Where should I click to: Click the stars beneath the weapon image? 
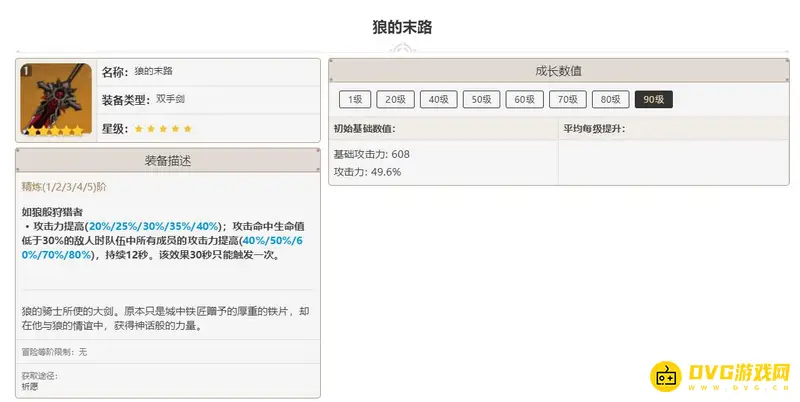(56, 131)
